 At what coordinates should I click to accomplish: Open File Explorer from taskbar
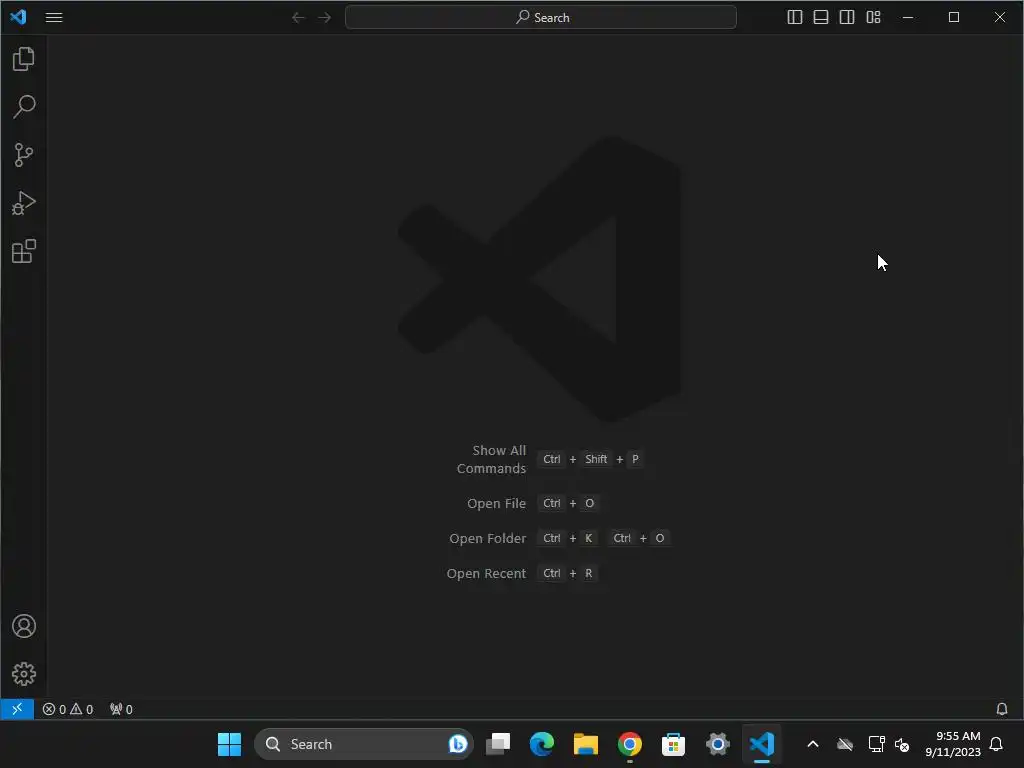pyautogui.click(x=586, y=744)
